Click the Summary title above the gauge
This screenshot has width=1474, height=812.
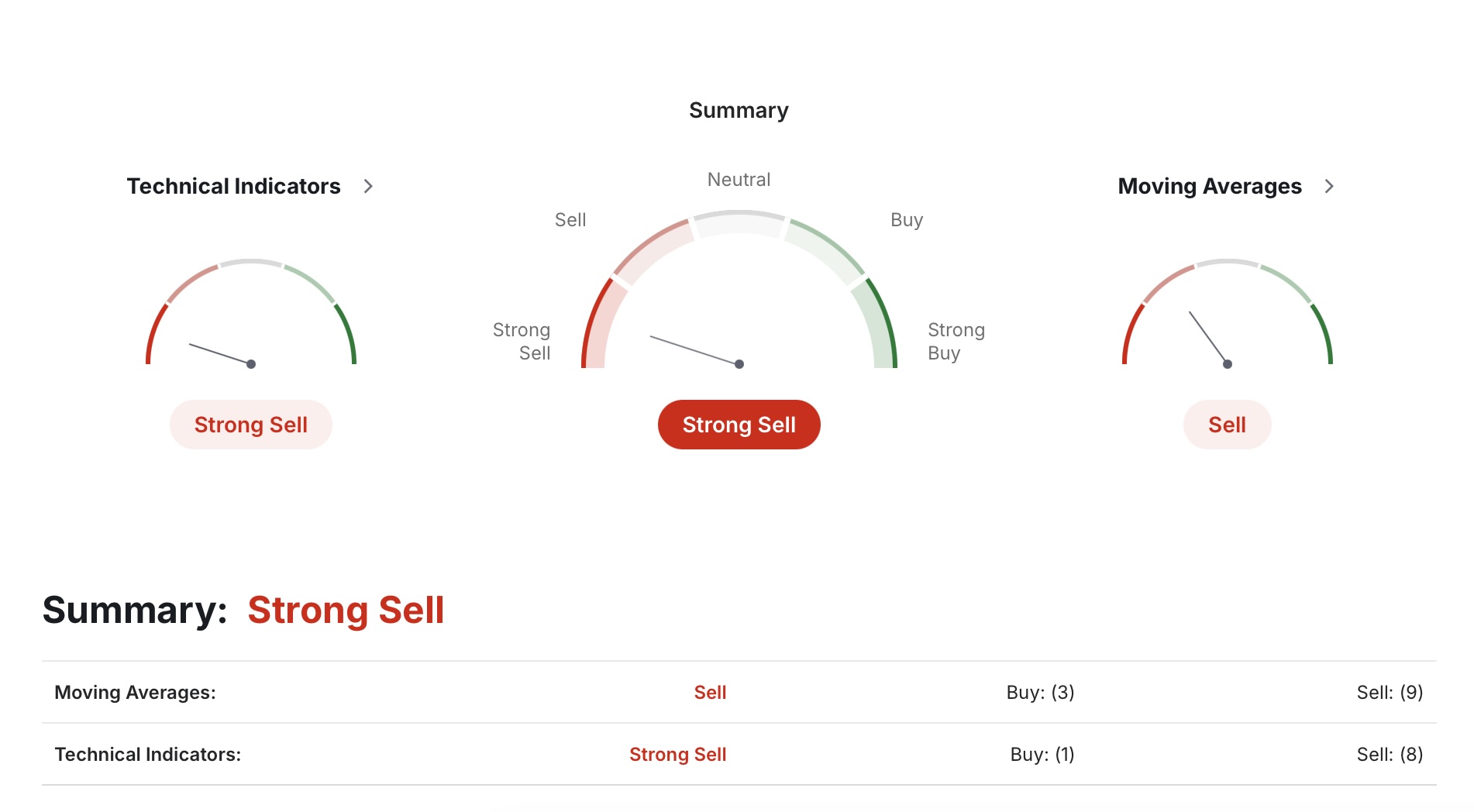739,110
